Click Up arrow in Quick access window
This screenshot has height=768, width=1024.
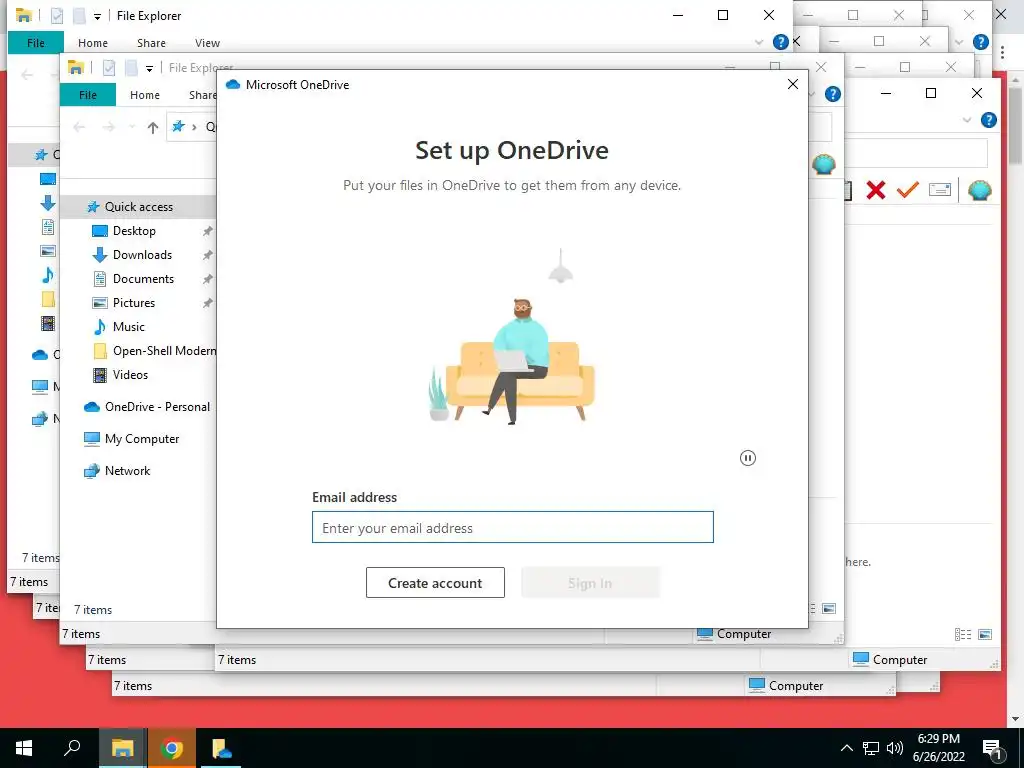[x=153, y=127]
